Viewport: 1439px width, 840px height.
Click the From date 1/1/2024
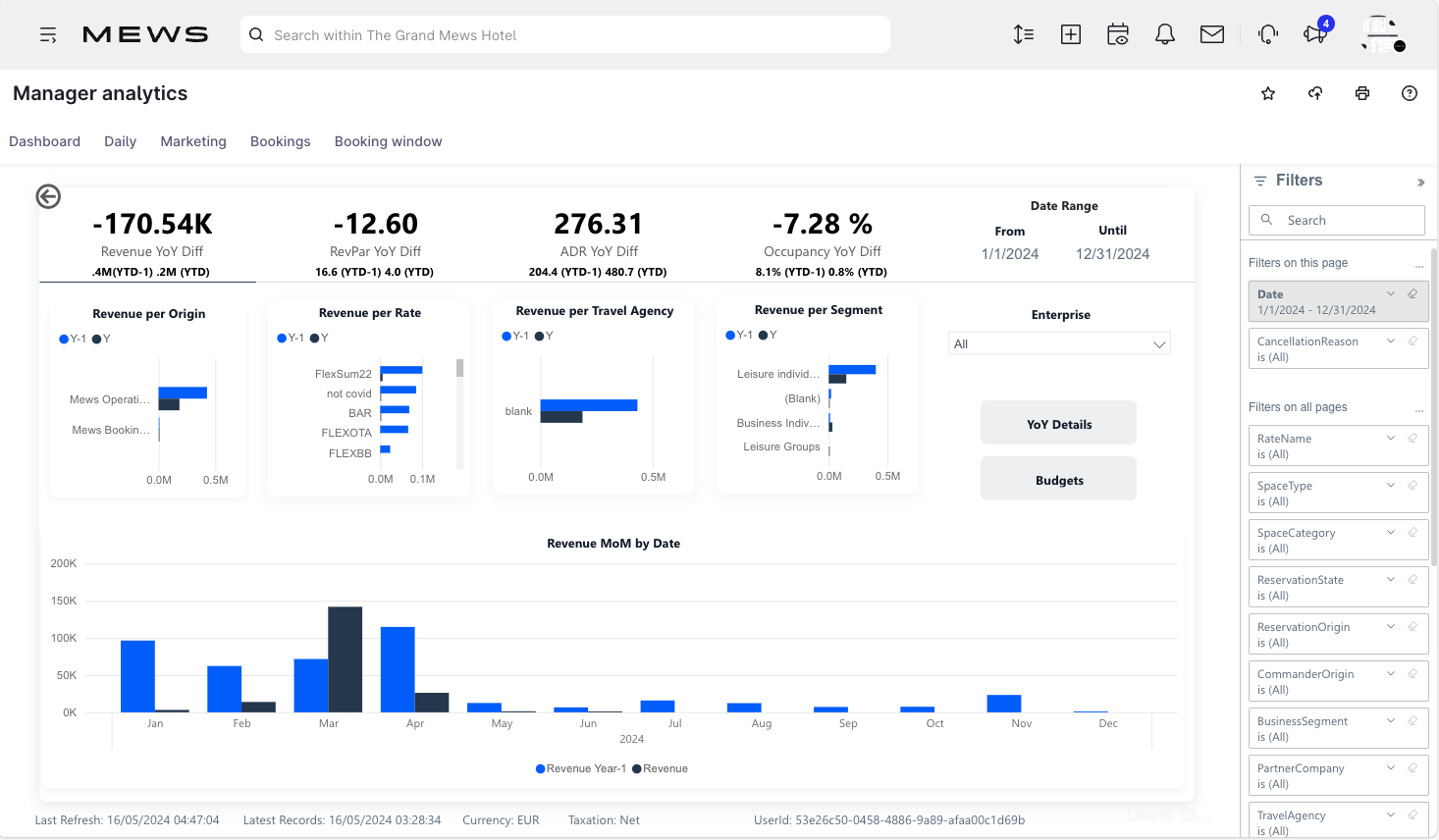pyautogui.click(x=1010, y=254)
